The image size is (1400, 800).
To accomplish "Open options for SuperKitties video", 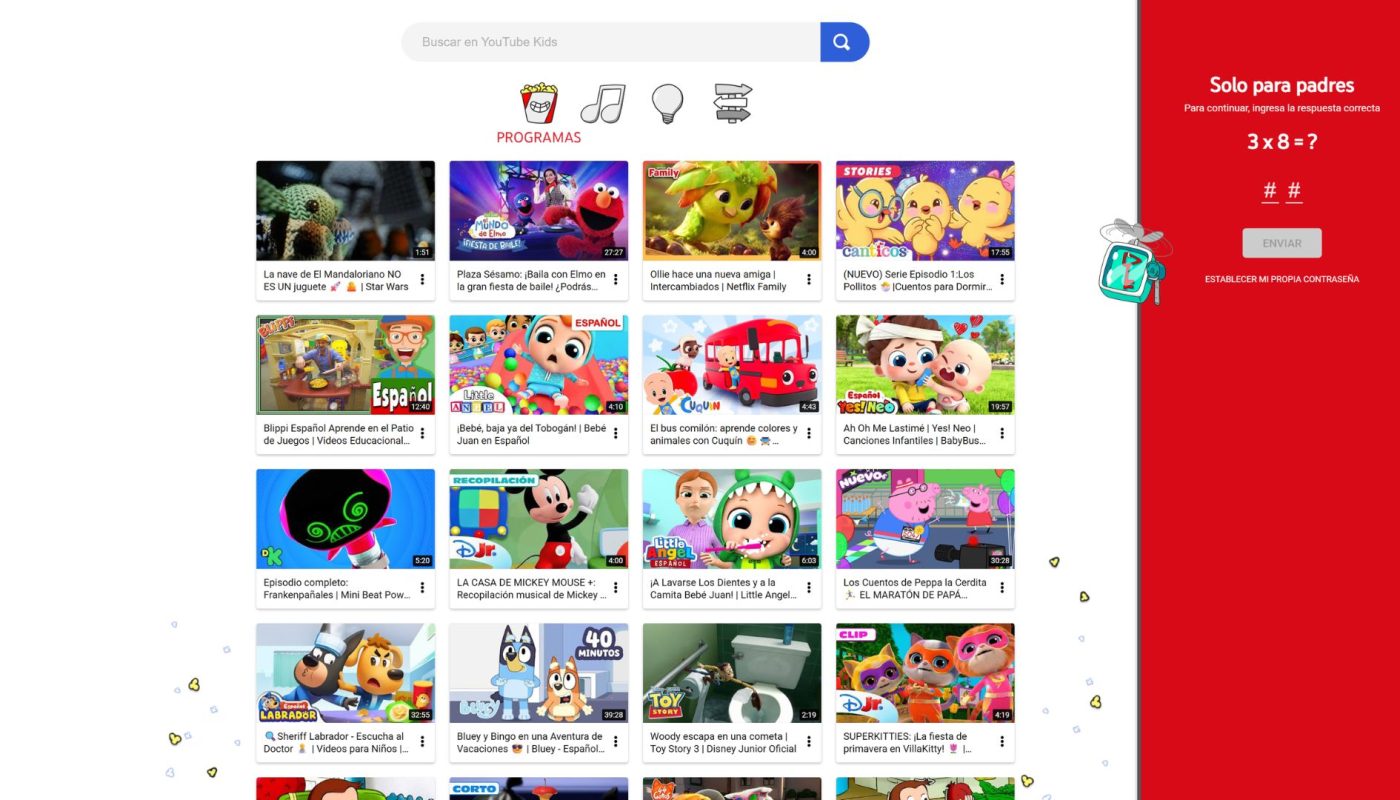I will (x=1001, y=742).
